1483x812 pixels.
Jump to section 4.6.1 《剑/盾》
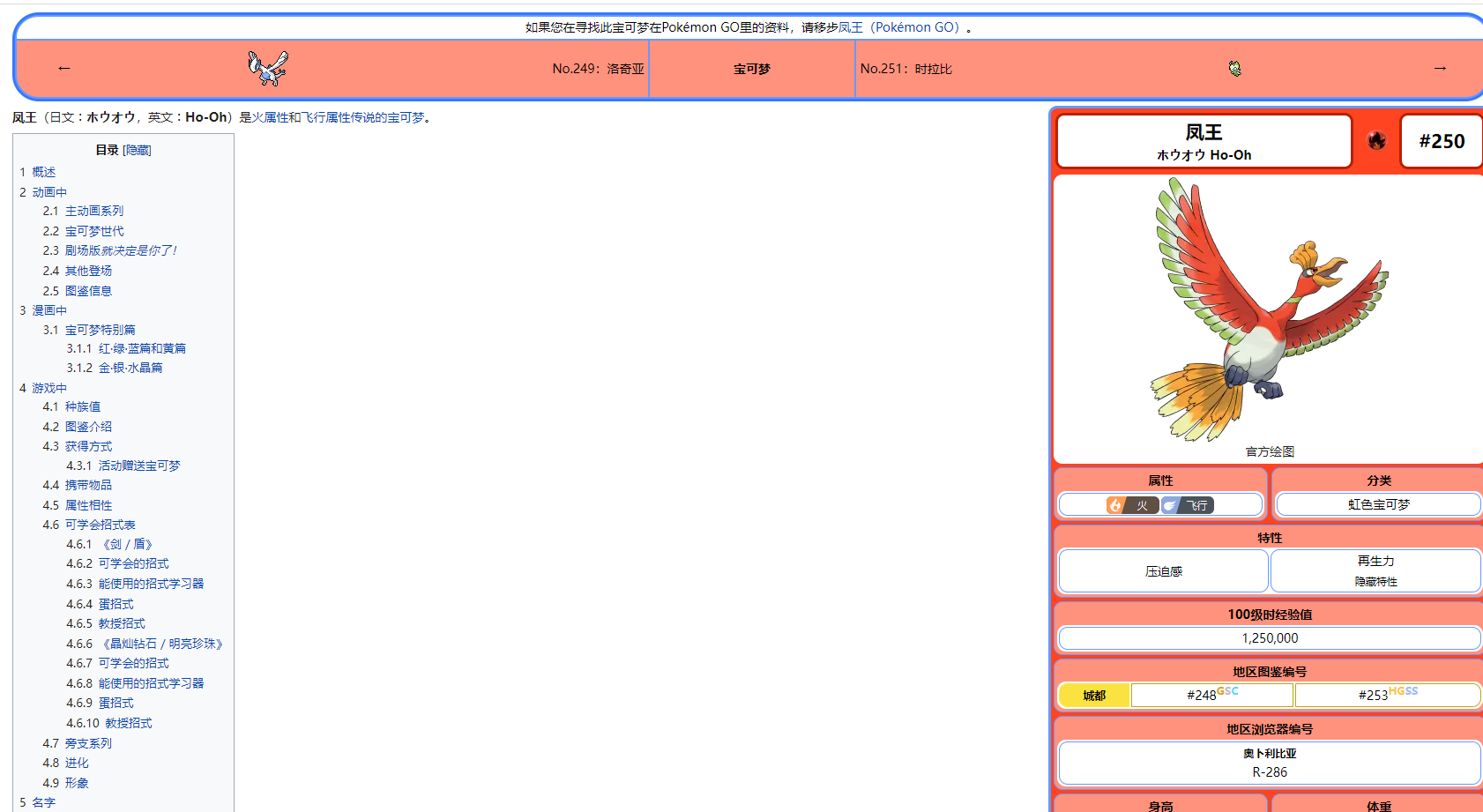pos(110,544)
